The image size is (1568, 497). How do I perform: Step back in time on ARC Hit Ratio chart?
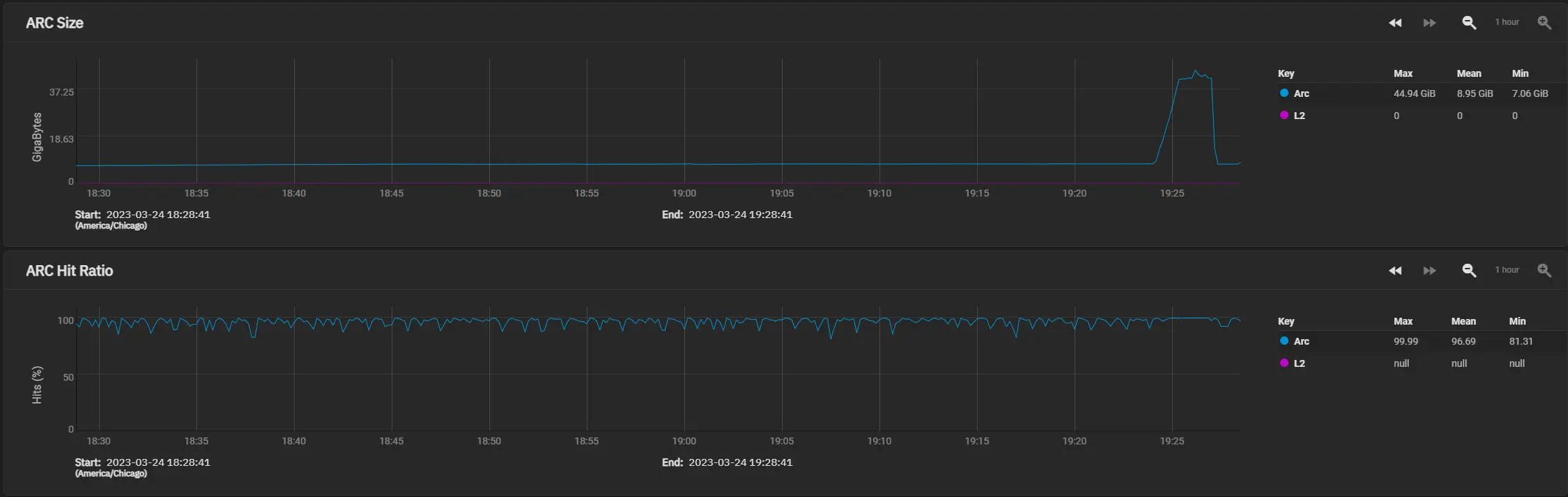pos(1395,271)
